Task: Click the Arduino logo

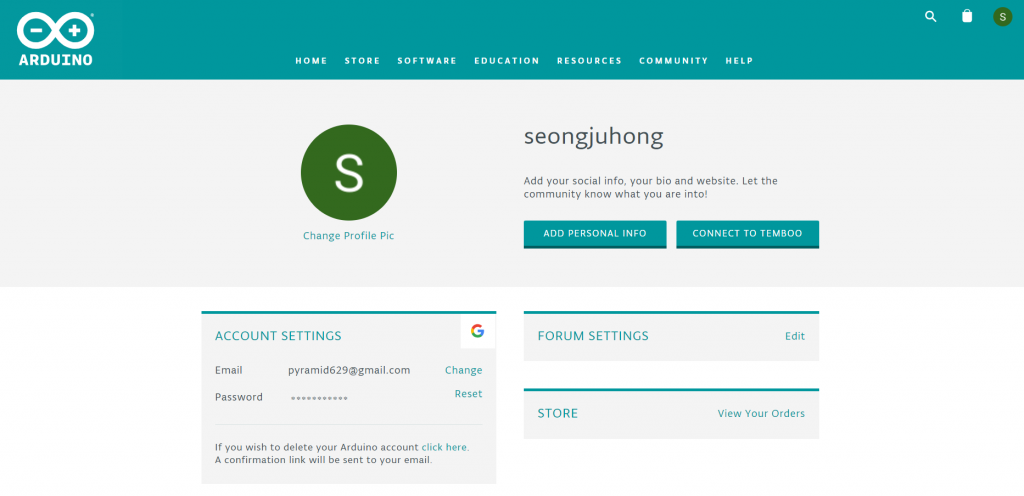Action: (x=56, y=39)
